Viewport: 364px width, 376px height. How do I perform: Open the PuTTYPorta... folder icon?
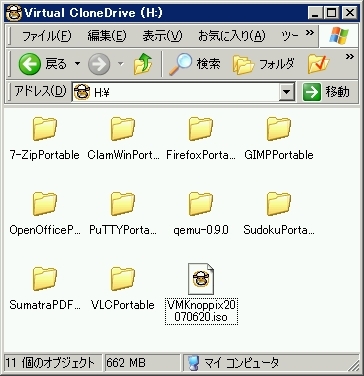click(123, 204)
